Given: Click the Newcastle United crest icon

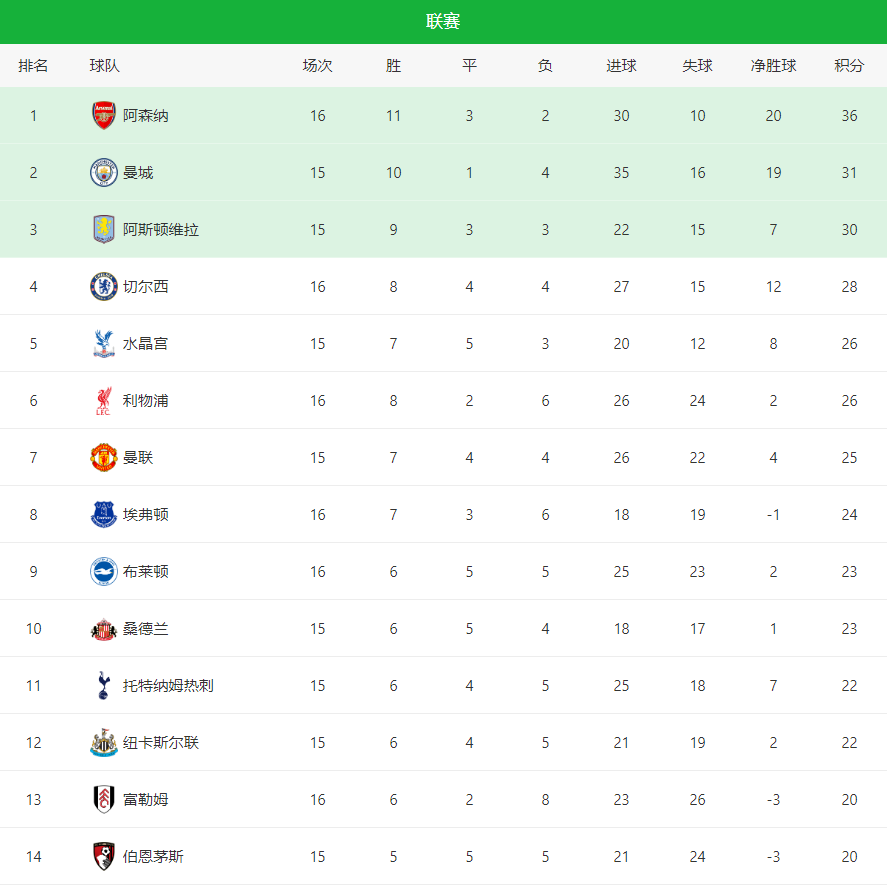Looking at the screenshot, I should [104, 743].
